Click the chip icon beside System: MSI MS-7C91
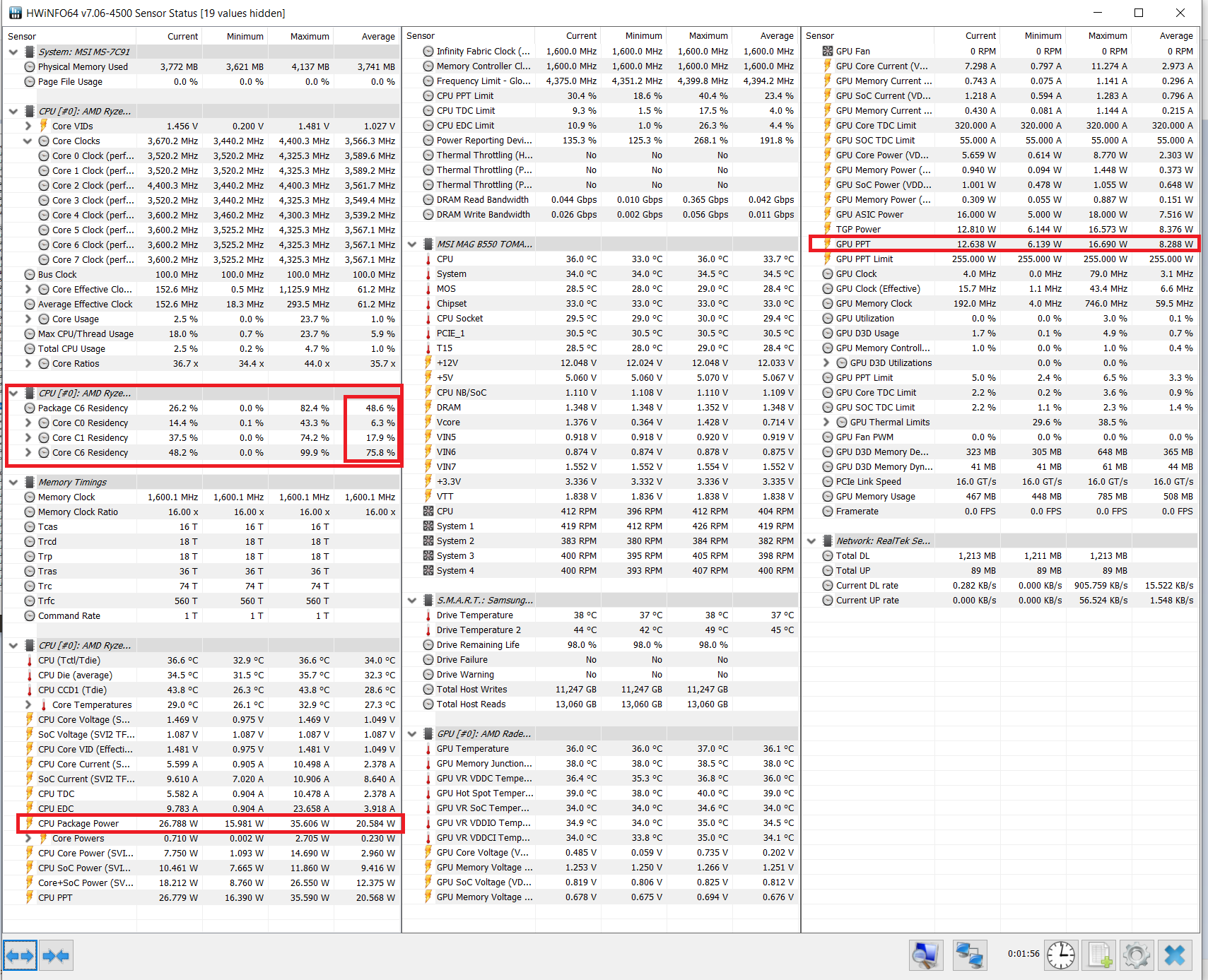 pos(30,52)
